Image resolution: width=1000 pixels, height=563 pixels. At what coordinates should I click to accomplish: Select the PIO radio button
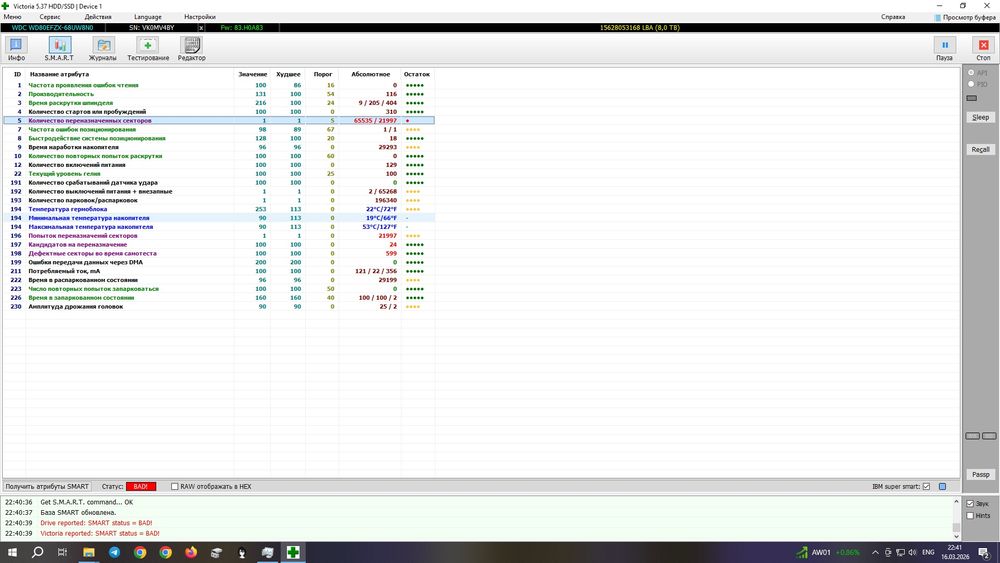pyautogui.click(x=971, y=84)
